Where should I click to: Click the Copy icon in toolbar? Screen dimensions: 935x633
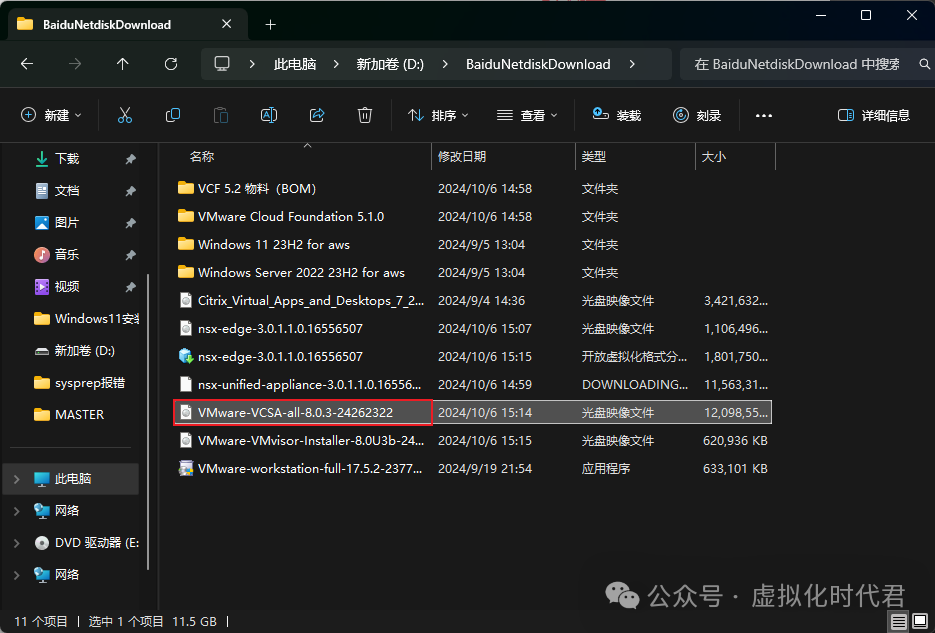point(173,115)
